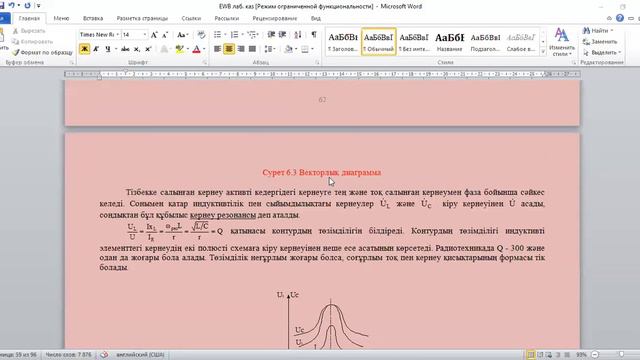Click the English (США) language indicator in status bar
Screen dimensions: 640x360
(x=140, y=355)
